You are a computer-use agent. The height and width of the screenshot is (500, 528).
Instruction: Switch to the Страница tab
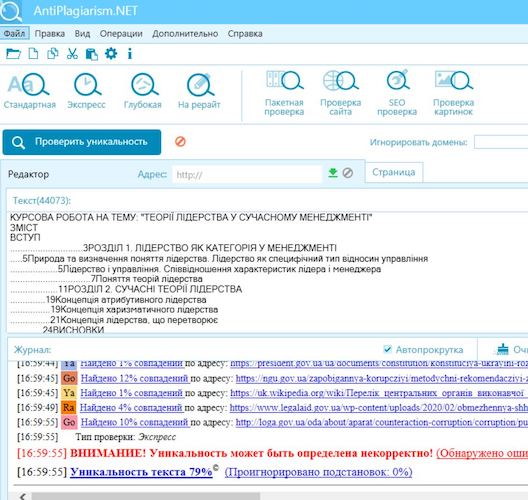[x=394, y=172]
